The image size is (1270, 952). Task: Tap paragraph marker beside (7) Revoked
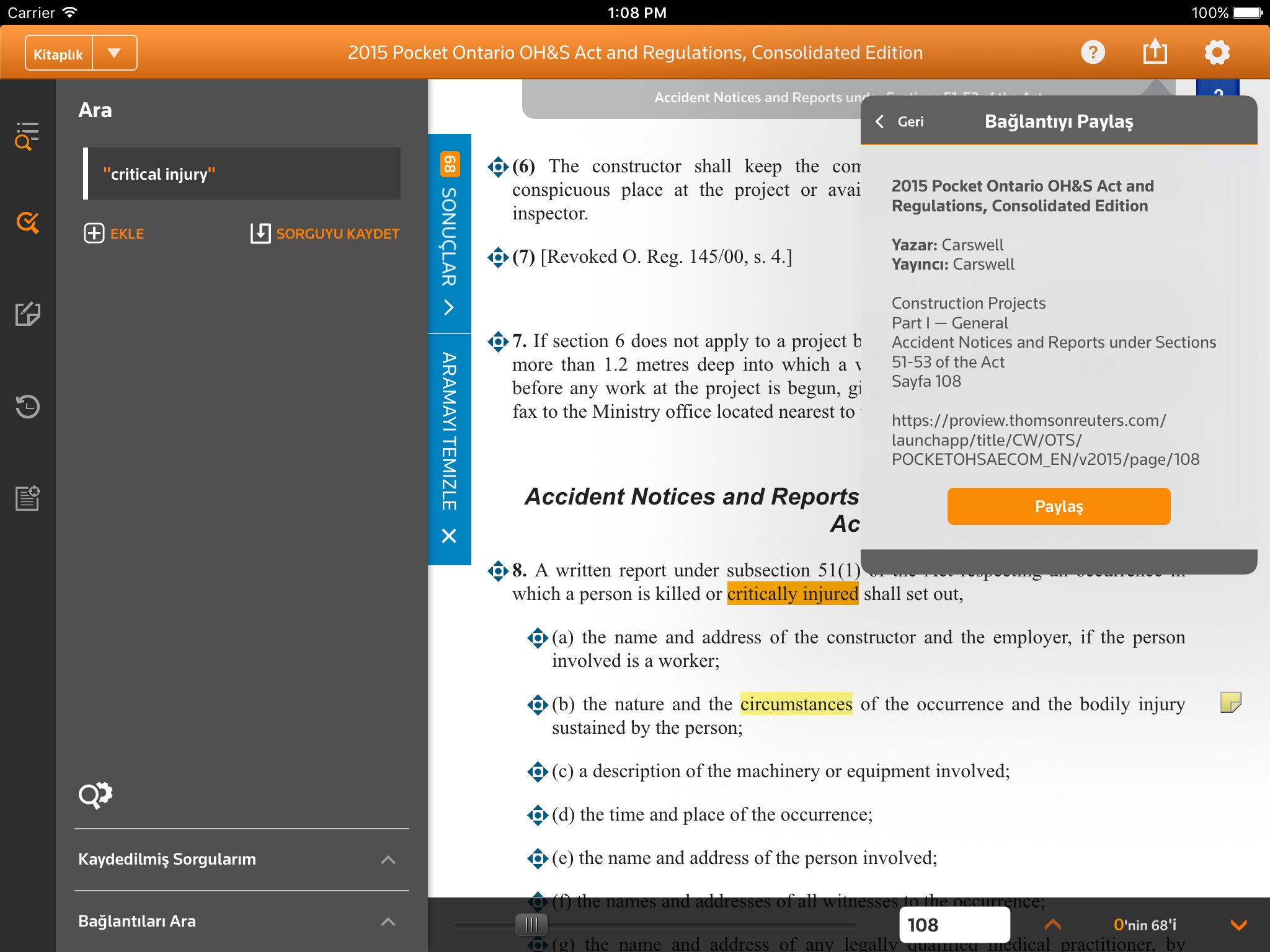point(498,257)
